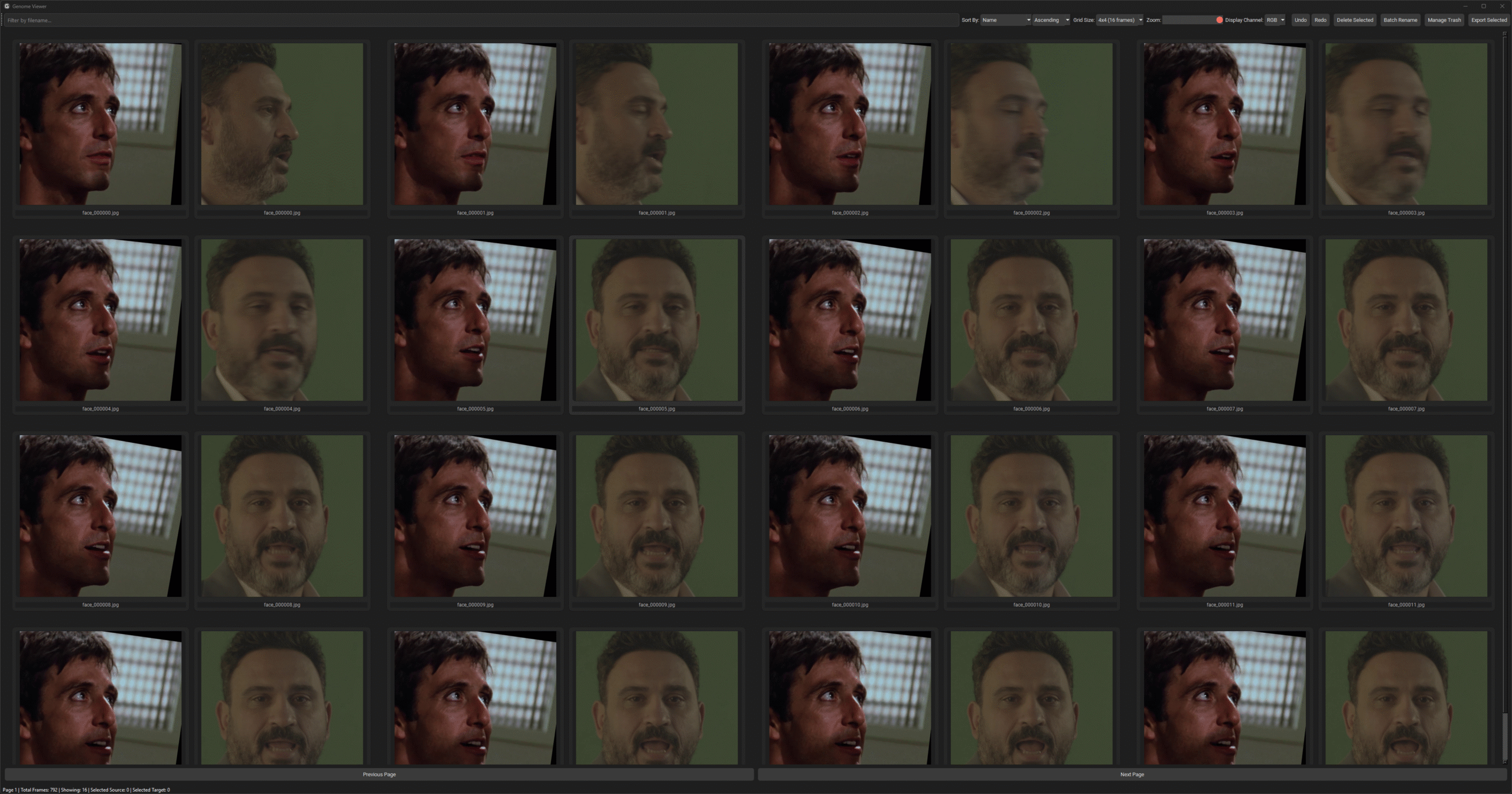Click Delete Selected button
1512x794 pixels.
[x=1355, y=20]
